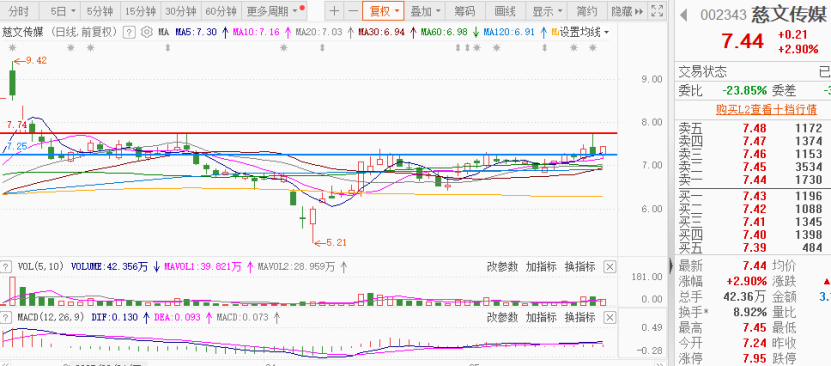
Task: Click the minus zoom-out chart icon
Action: tap(352, 11)
